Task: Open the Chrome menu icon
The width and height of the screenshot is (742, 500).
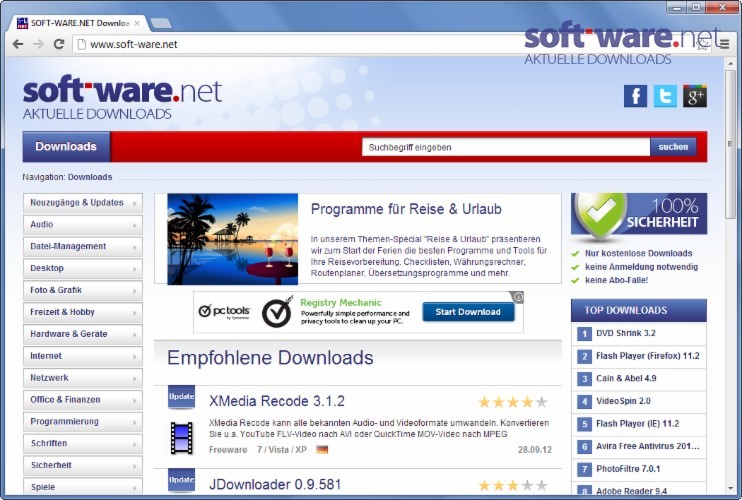Action: (724, 44)
